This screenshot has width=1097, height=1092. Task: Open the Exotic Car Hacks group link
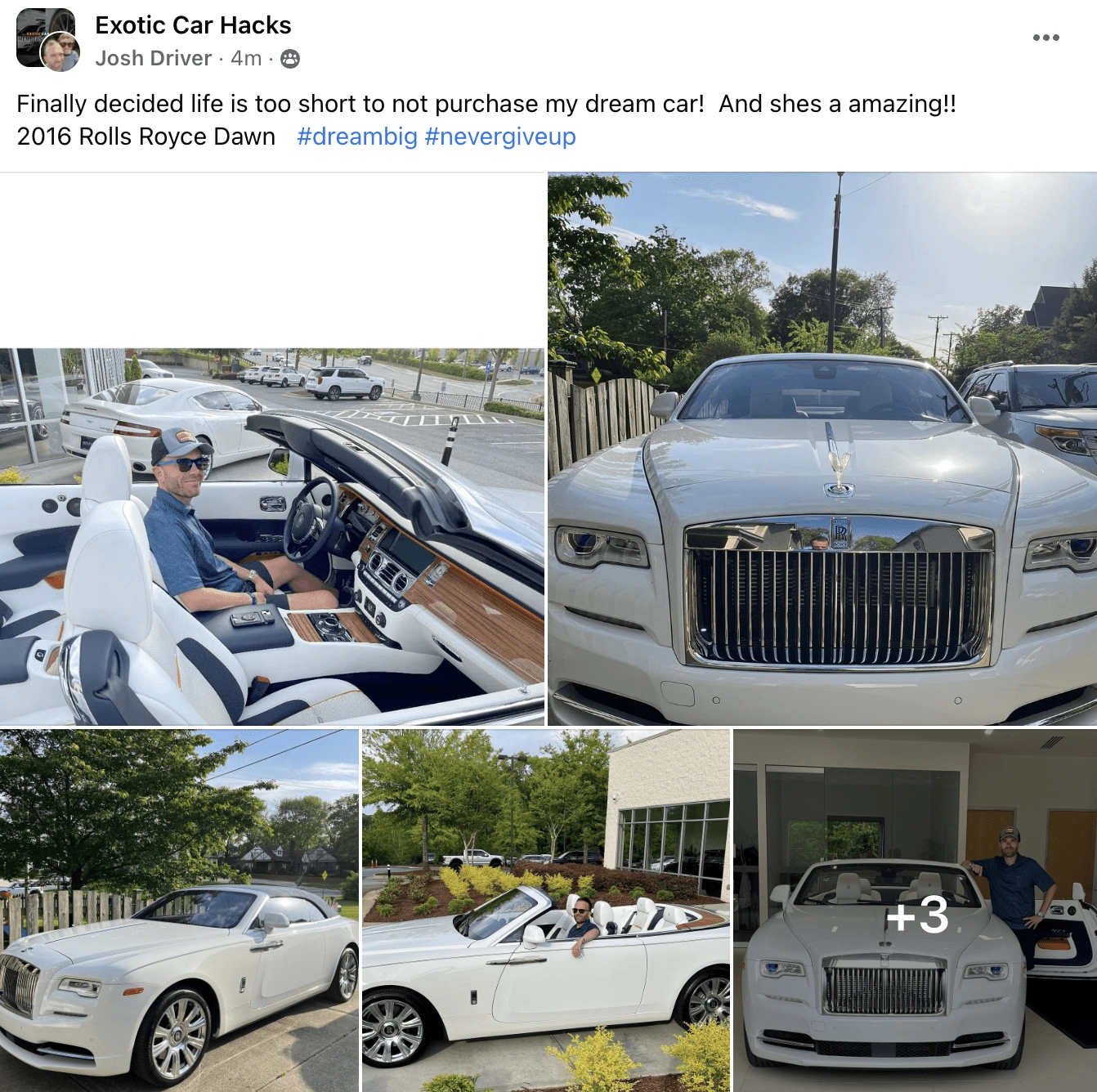click(x=193, y=25)
